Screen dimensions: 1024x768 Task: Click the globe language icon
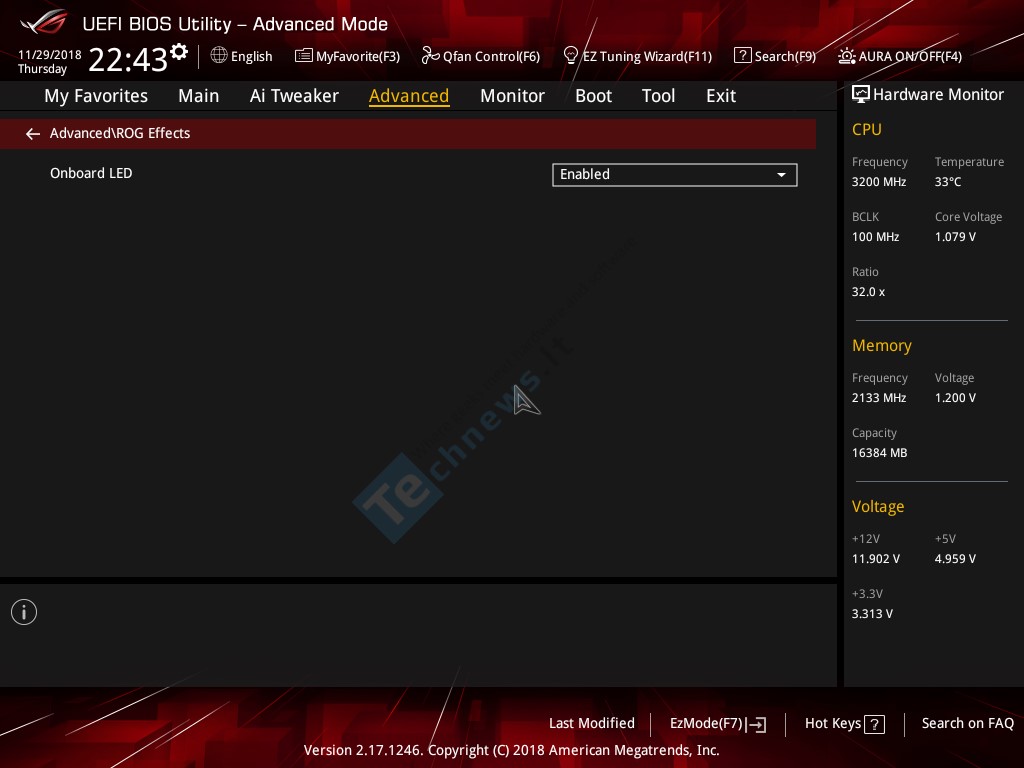[x=219, y=56]
